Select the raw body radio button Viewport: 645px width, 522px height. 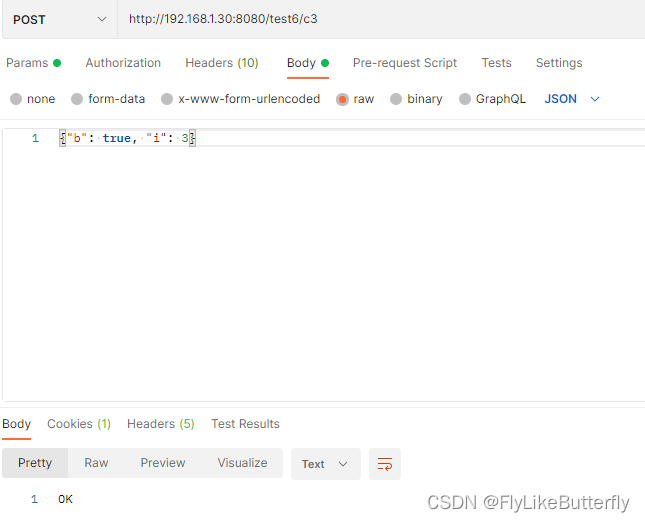(x=342, y=100)
